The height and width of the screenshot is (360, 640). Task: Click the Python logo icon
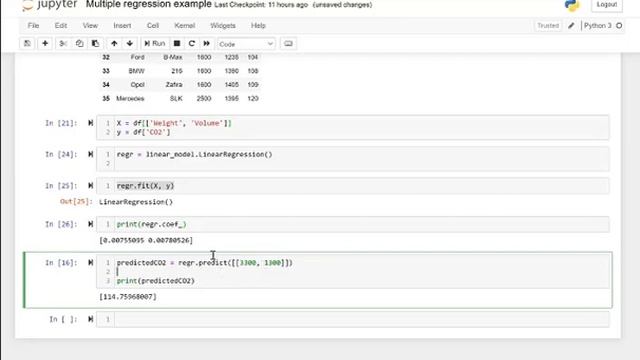click(x=572, y=5)
